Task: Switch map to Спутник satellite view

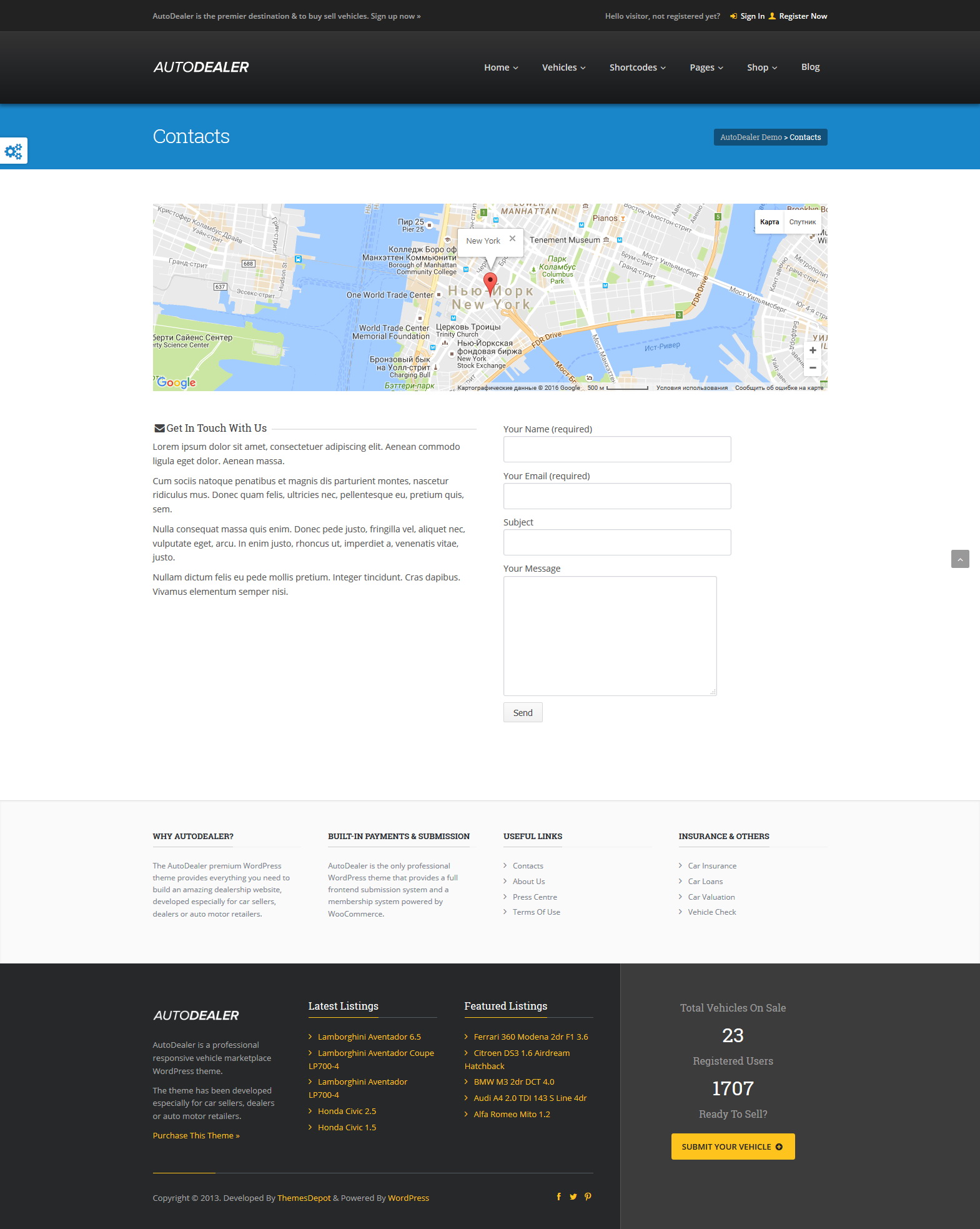Action: click(803, 222)
